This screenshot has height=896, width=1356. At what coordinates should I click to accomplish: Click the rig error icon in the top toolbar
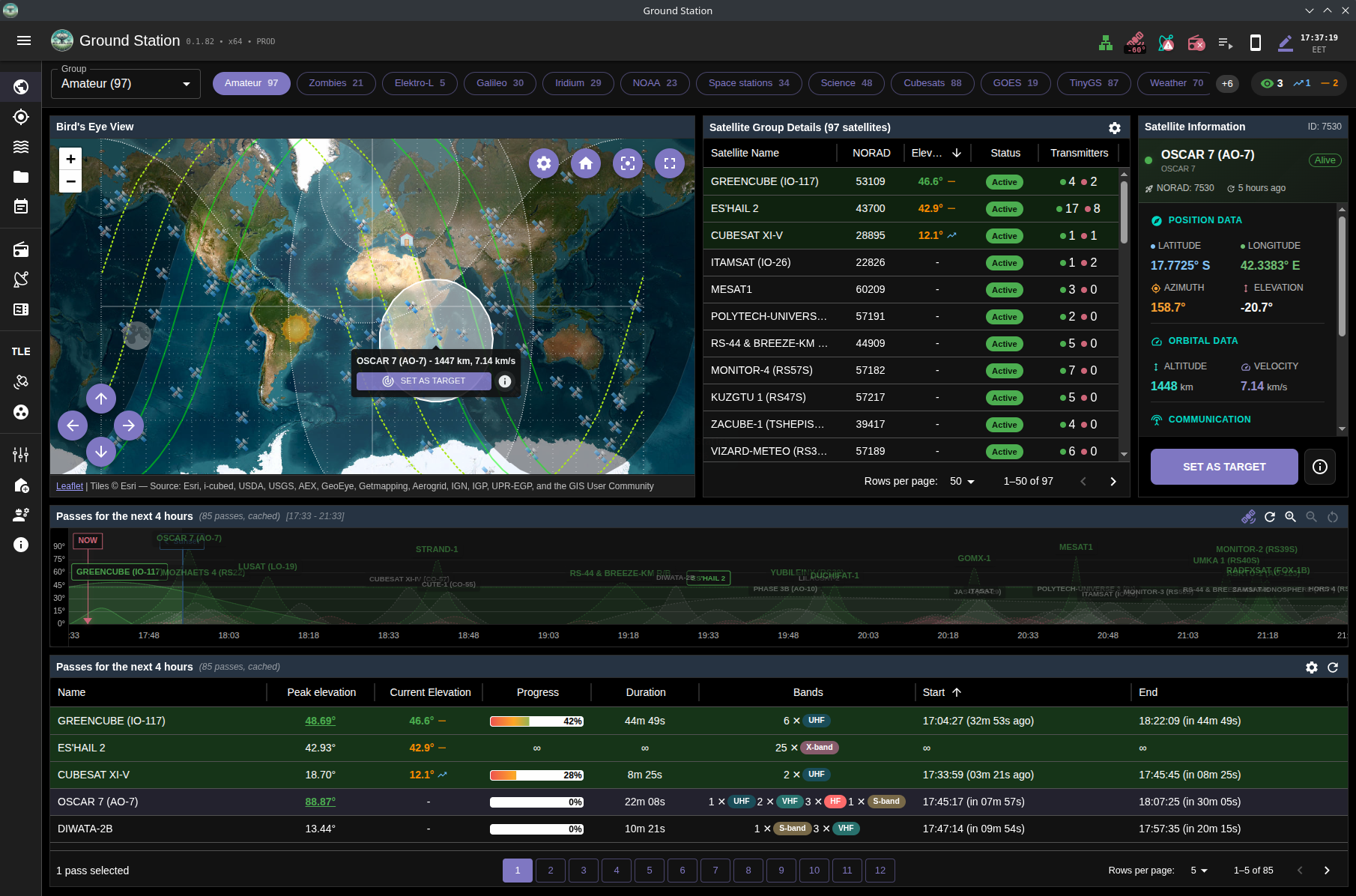click(1196, 43)
